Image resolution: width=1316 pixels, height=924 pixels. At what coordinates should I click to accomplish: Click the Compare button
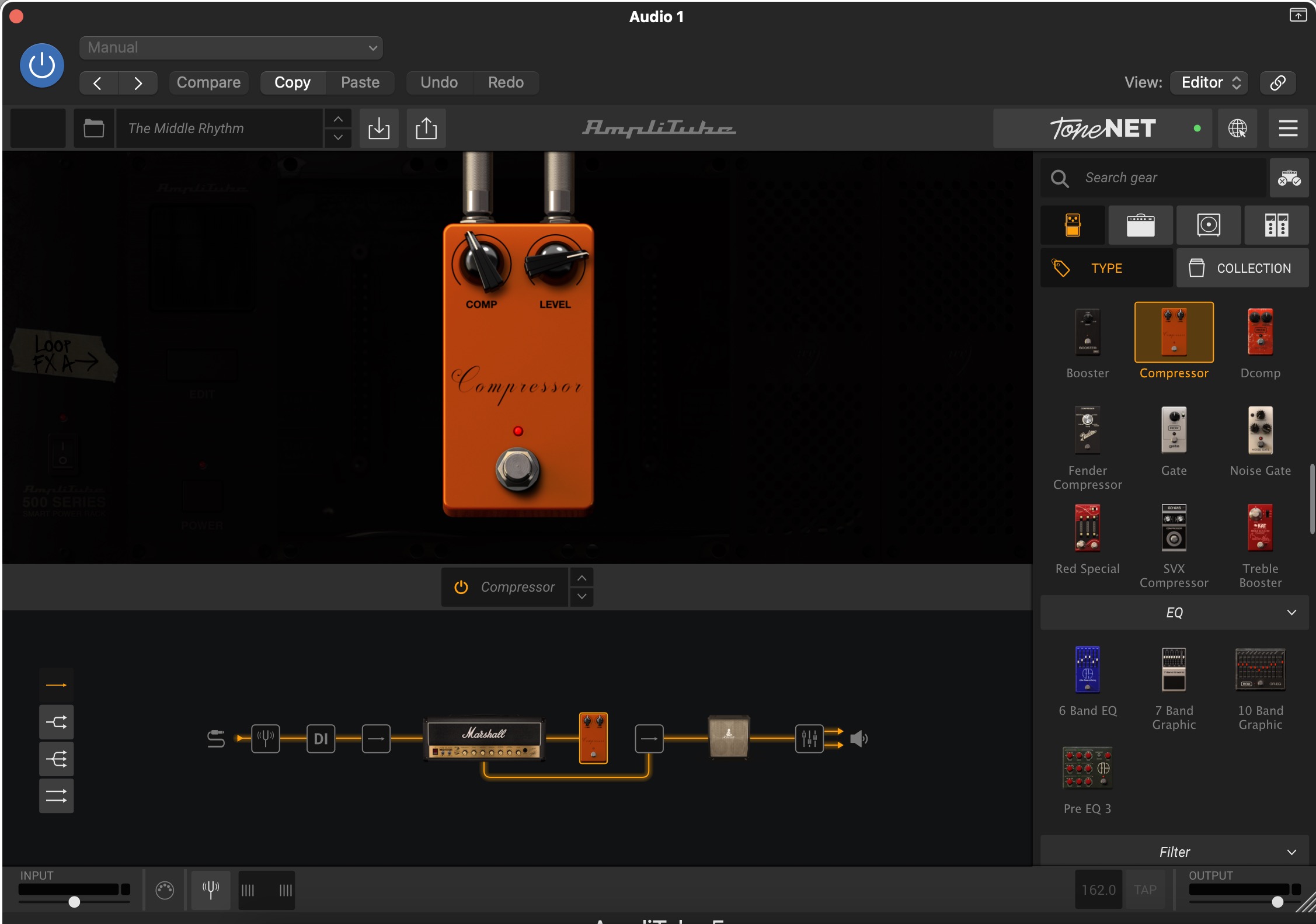208,82
